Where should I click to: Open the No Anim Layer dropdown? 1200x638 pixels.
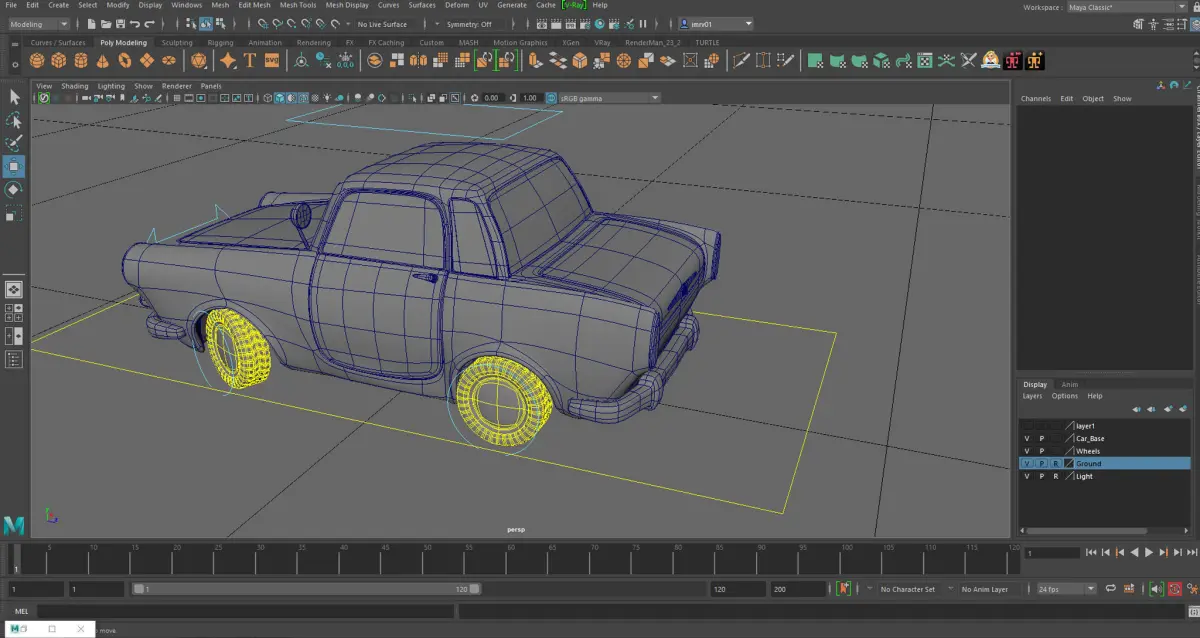[x=985, y=589]
